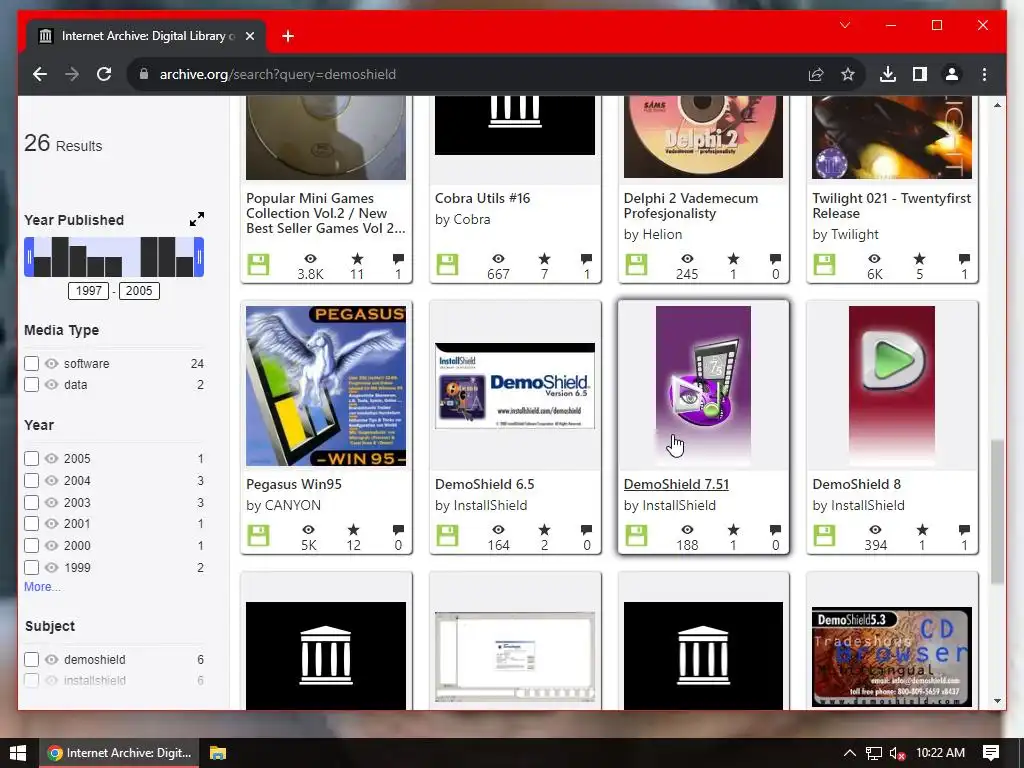The width and height of the screenshot is (1024, 768).
Task: Check the 2005 year checkbox
Action: (x=31, y=458)
